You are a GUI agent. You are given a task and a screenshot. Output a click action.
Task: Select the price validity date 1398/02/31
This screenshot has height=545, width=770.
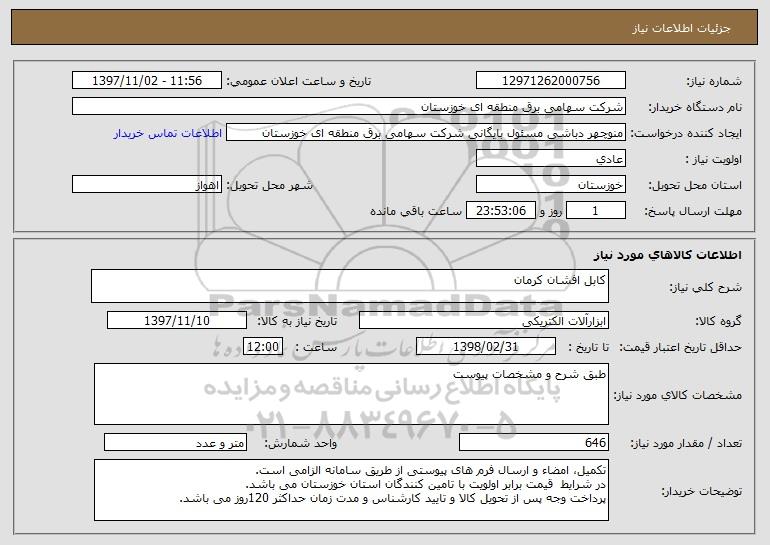pyautogui.click(x=486, y=347)
